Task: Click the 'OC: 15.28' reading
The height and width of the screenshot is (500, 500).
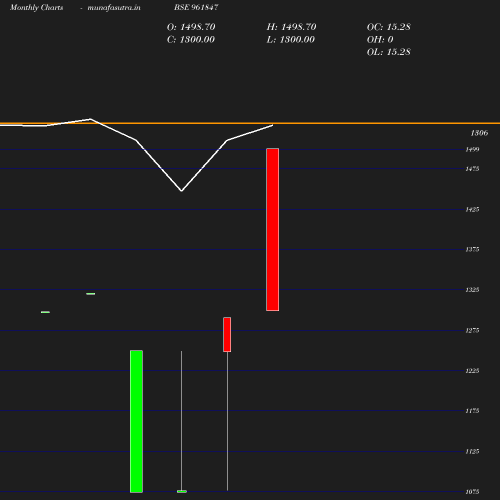Action: tap(389, 27)
